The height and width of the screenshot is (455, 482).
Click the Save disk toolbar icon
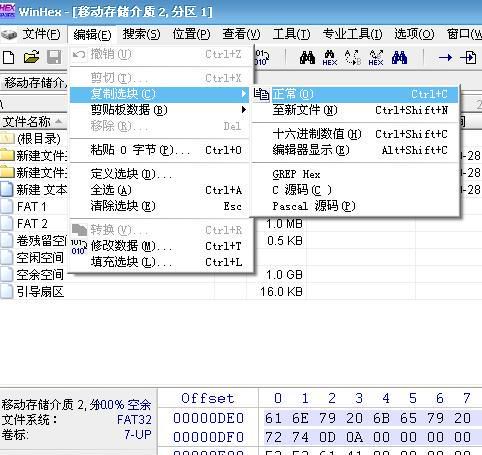click(54, 58)
